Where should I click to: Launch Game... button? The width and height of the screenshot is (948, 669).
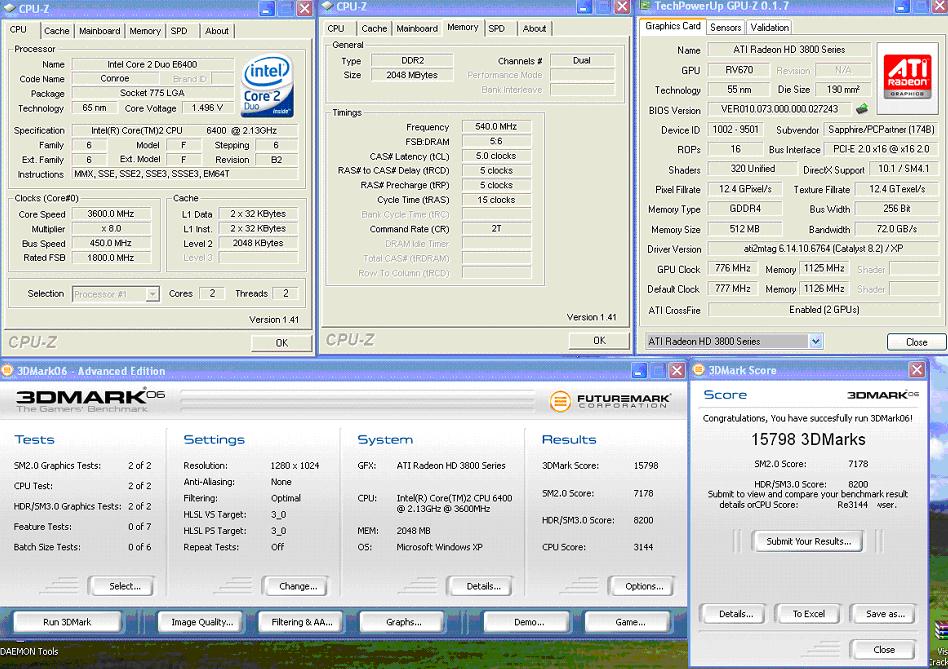pyautogui.click(x=628, y=622)
